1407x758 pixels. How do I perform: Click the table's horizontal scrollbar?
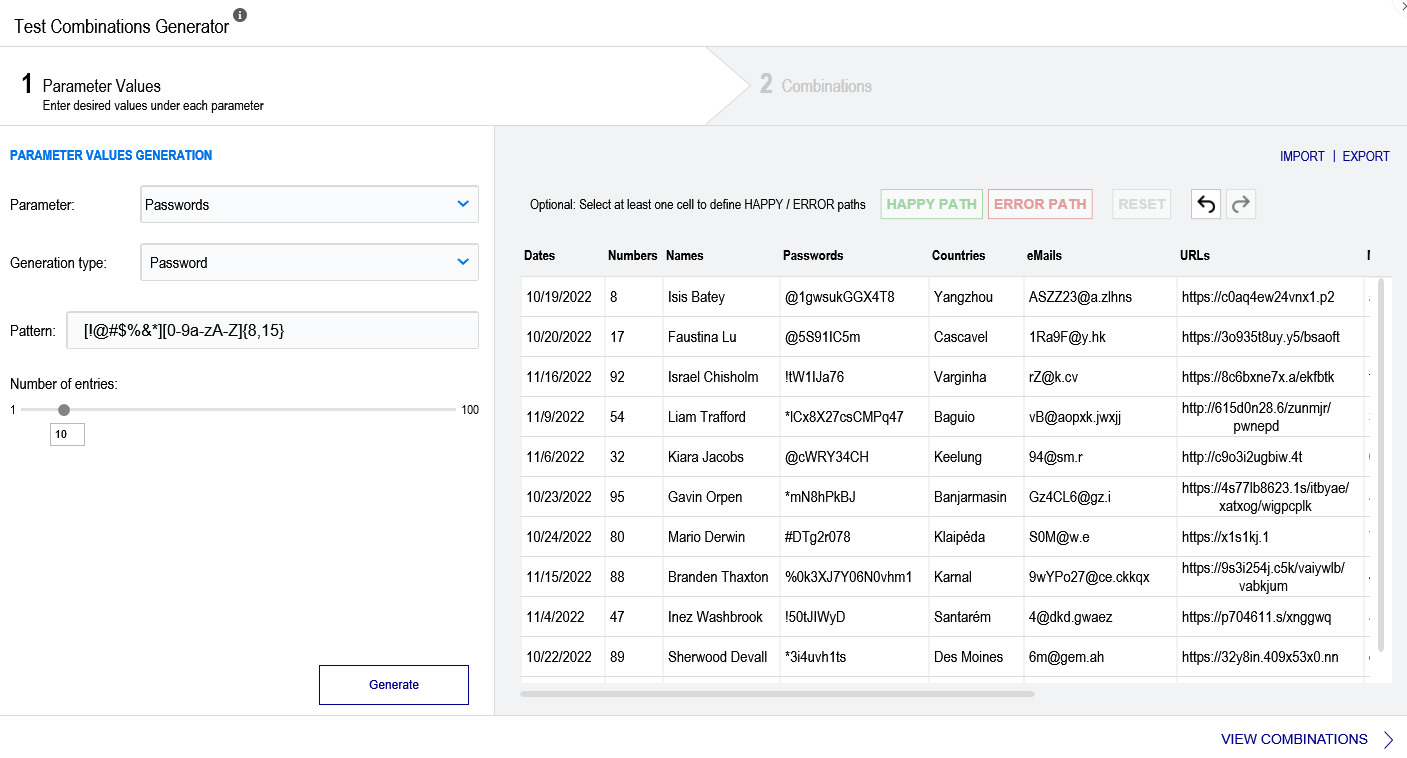click(777, 693)
